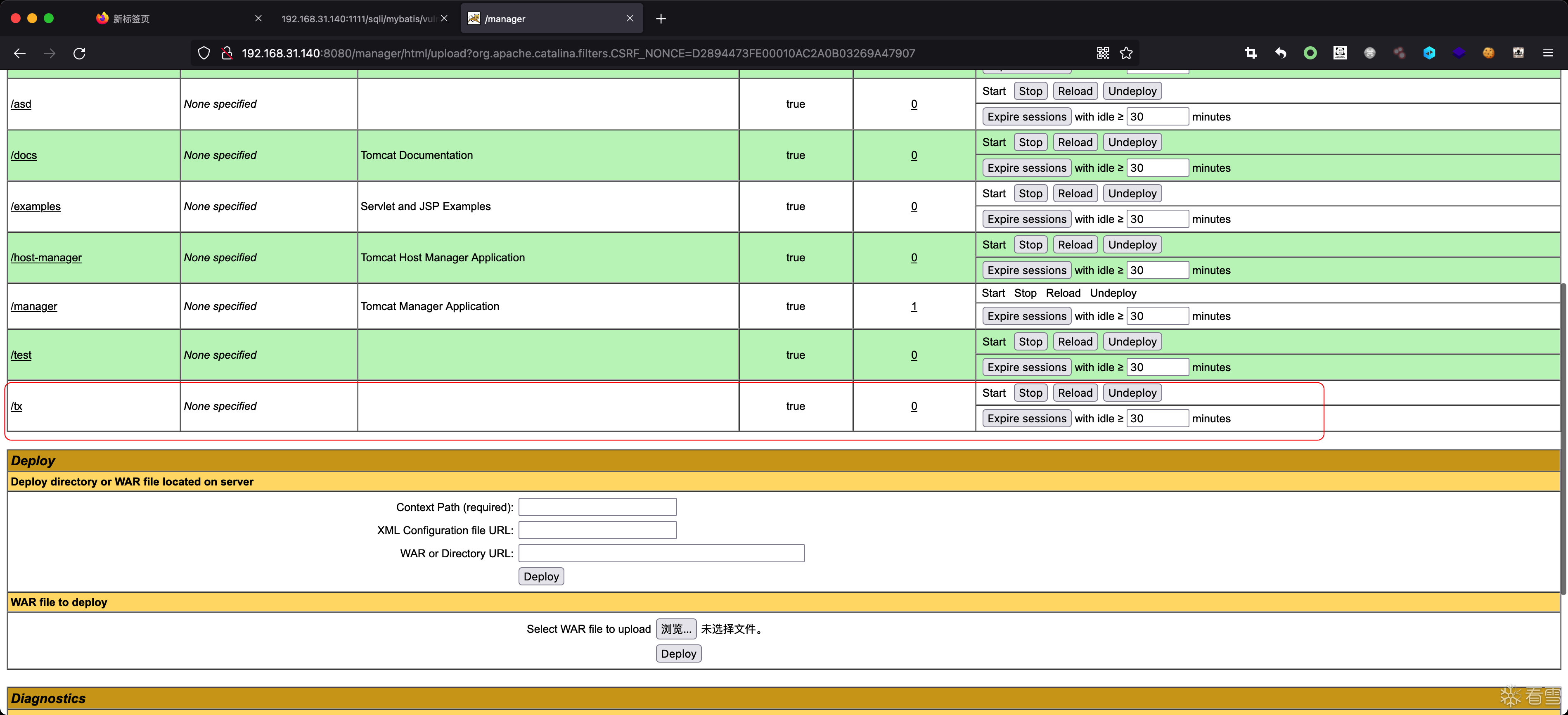Click the green circle extension icon

pyautogui.click(x=1310, y=53)
